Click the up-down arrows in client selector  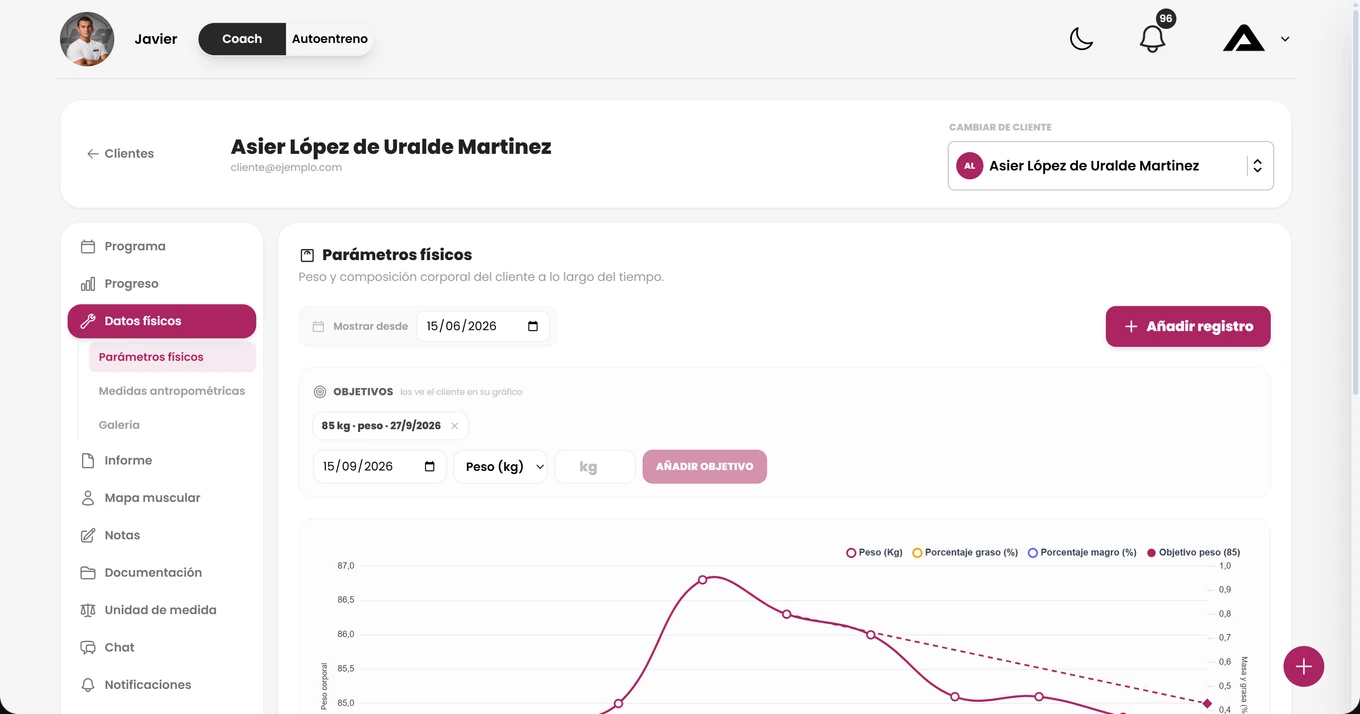tap(1257, 166)
